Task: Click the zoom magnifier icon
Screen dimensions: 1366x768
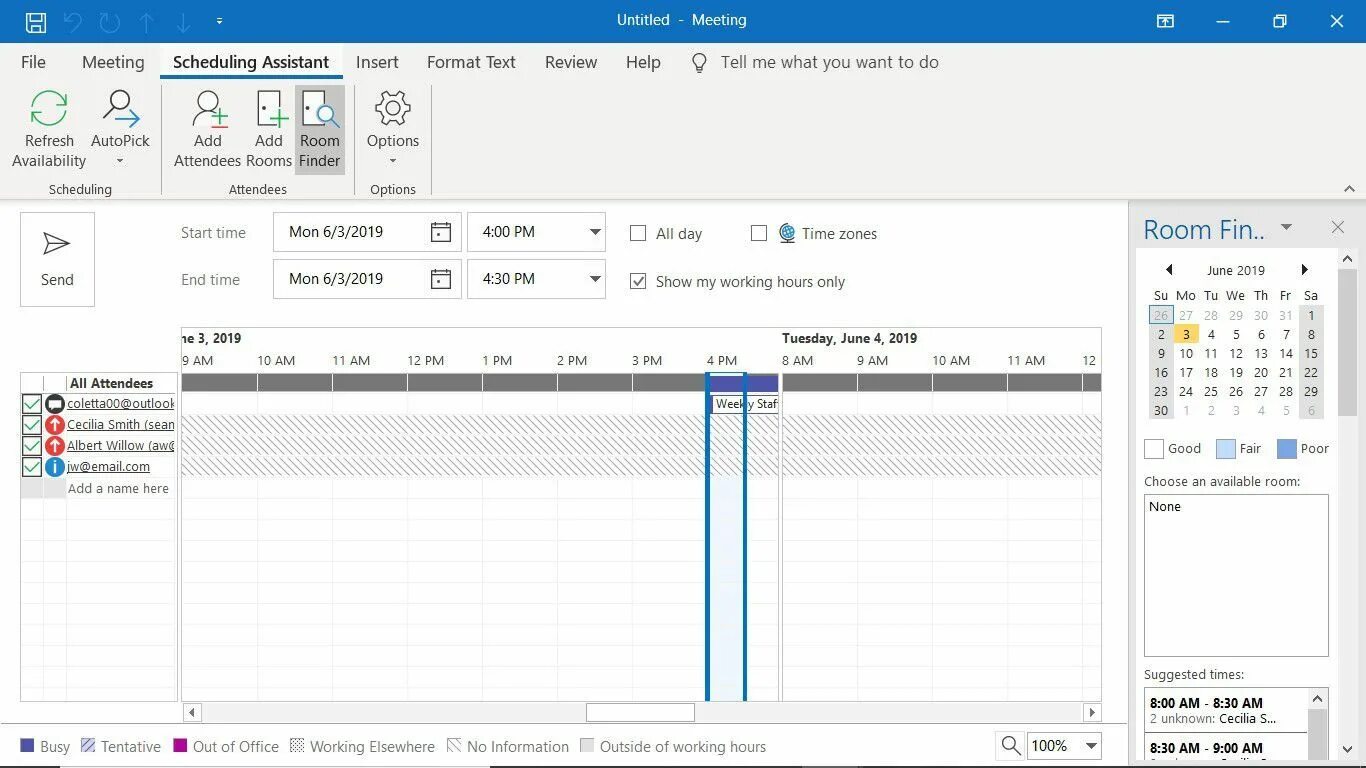Action: point(1011,746)
